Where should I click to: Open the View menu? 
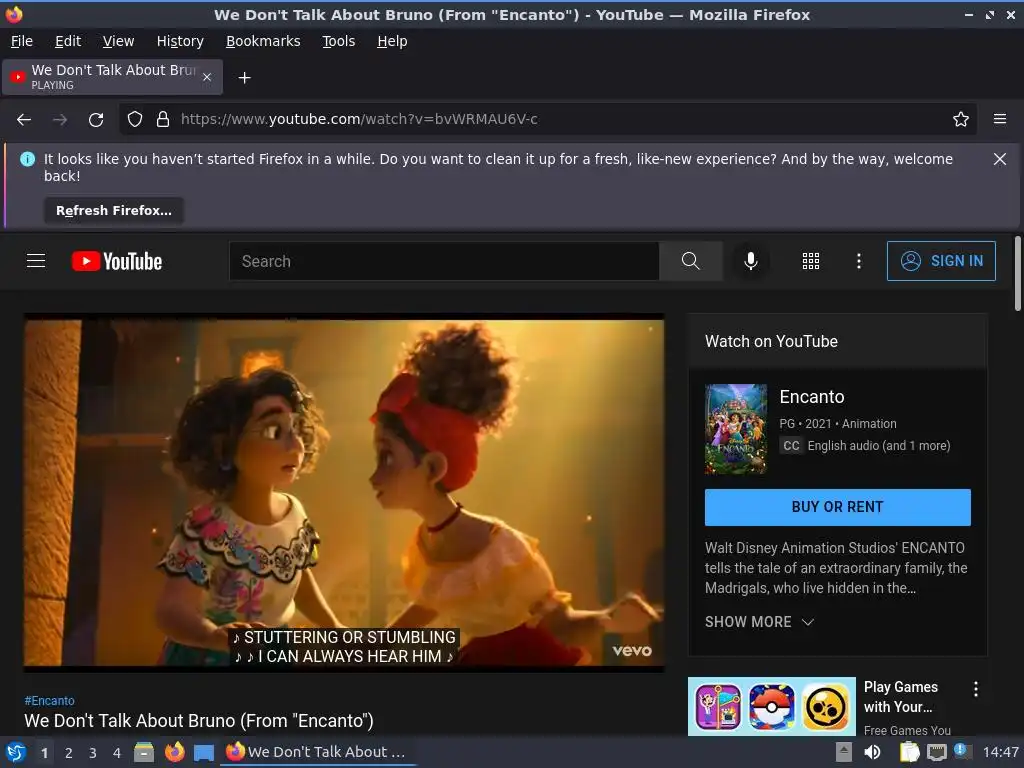(118, 41)
